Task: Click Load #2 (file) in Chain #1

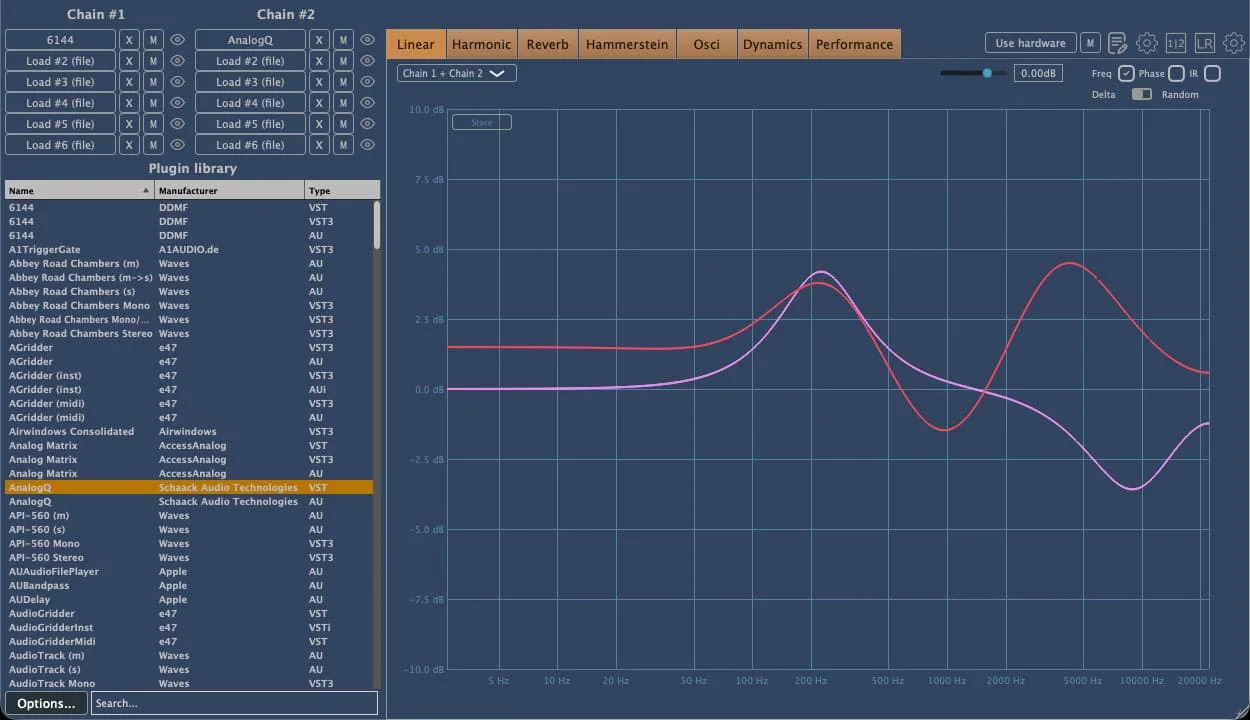Action: [60, 61]
